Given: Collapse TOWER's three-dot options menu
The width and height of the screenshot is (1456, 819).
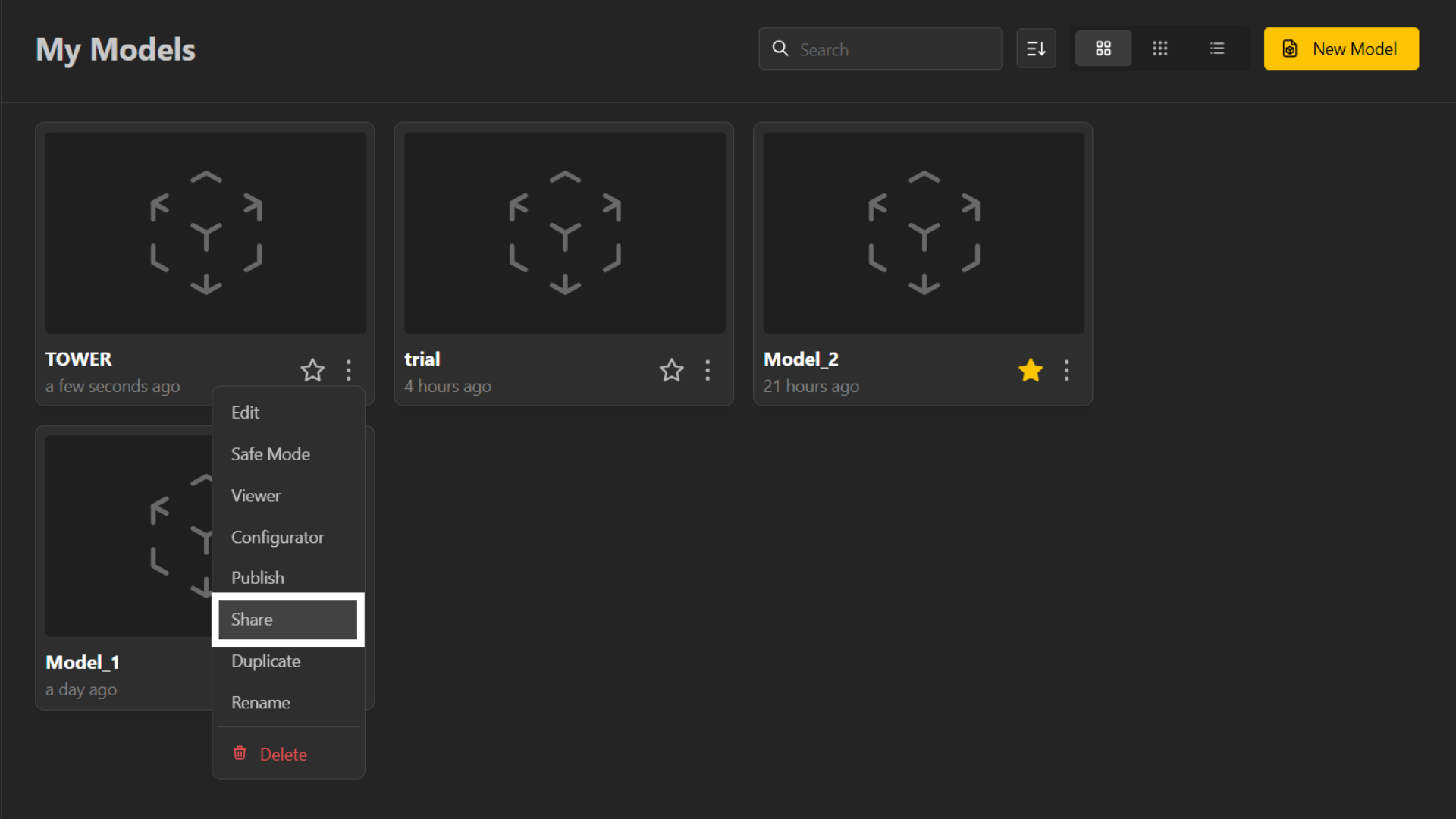Looking at the screenshot, I should point(348,370).
